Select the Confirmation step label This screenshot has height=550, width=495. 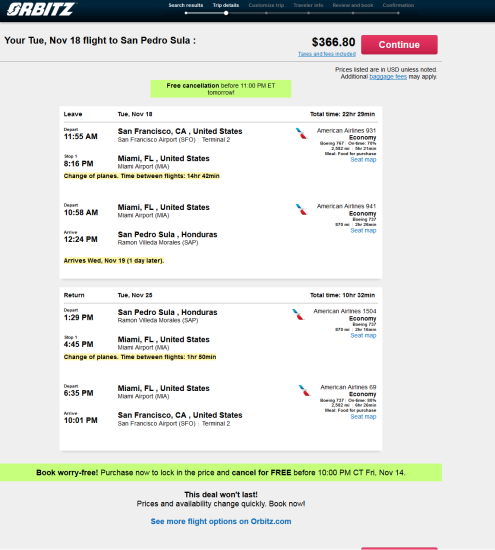[x=398, y=5]
